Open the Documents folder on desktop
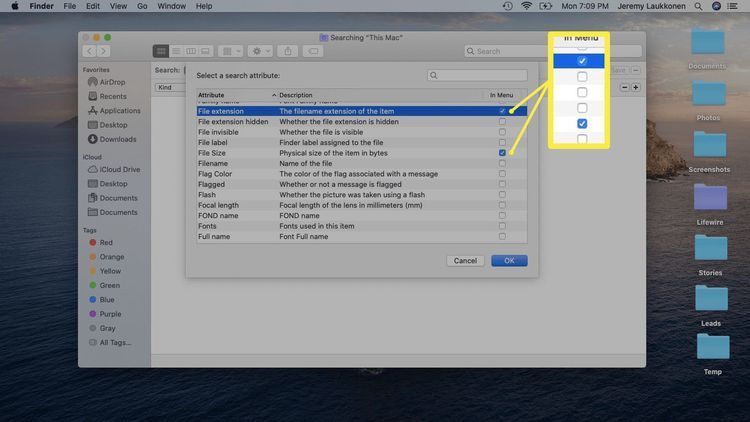The height and width of the screenshot is (422, 750). 707,46
